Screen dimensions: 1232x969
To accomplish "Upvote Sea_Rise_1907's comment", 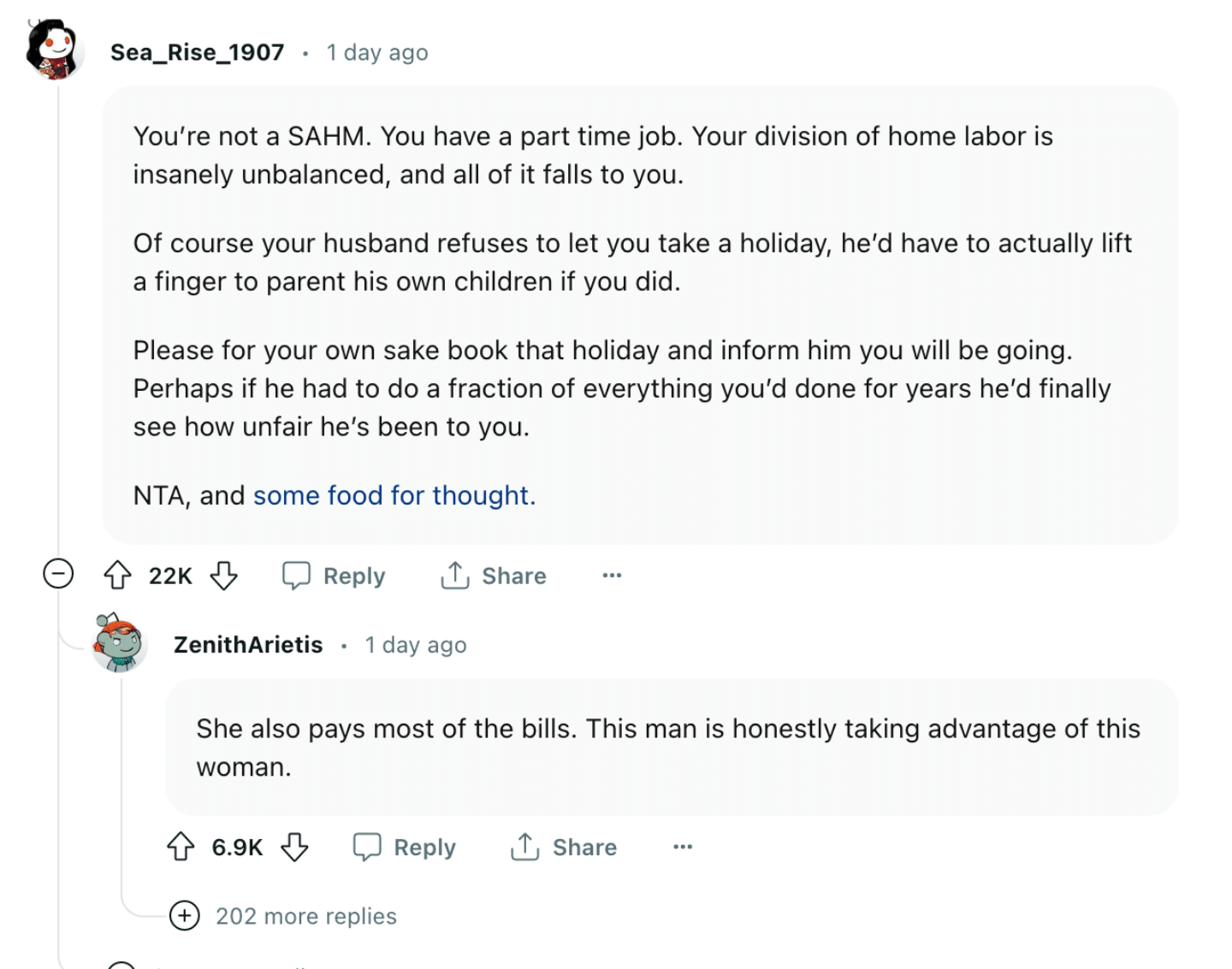I will [117, 576].
